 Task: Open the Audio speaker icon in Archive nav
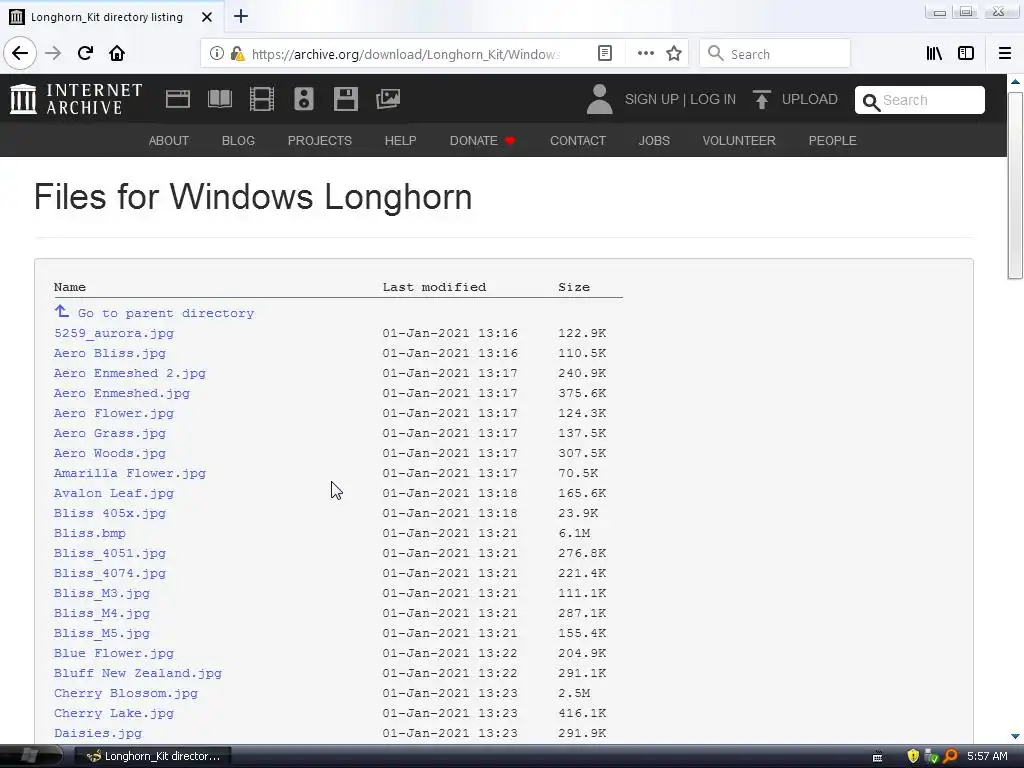tap(304, 99)
